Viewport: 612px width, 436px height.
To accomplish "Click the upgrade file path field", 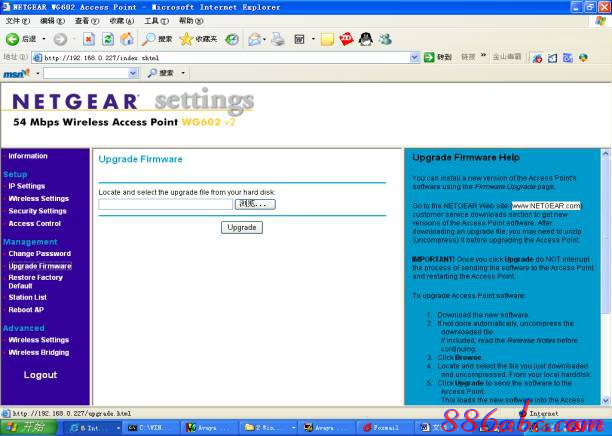I will coord(165,204).
